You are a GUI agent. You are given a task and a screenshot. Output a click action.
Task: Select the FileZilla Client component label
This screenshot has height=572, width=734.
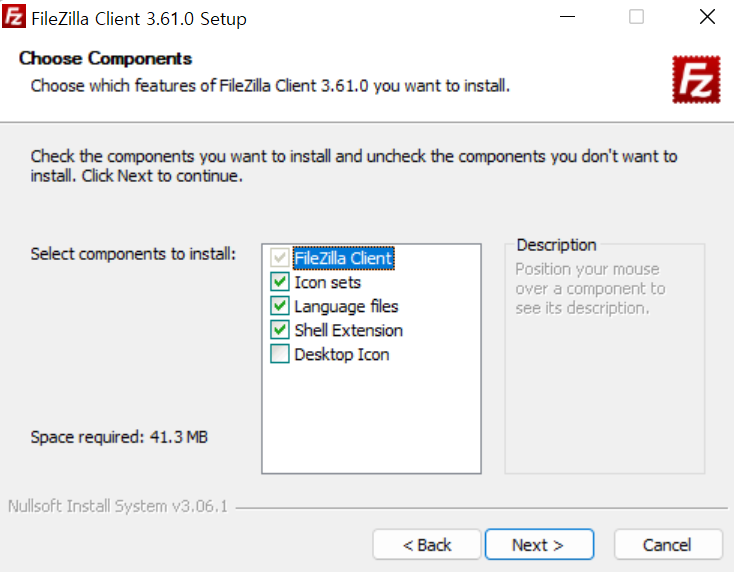pos(344,258)
